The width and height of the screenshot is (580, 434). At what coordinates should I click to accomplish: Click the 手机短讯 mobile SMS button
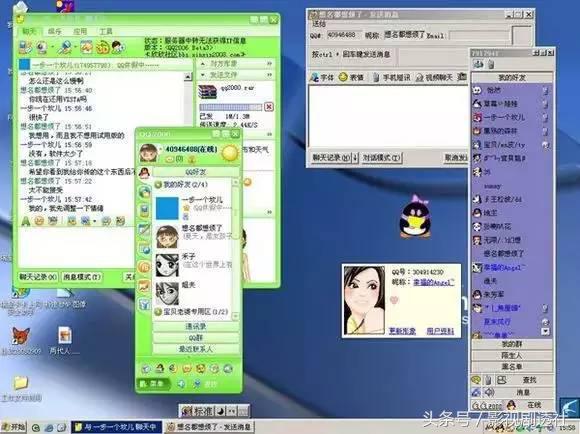pos(391,77)
